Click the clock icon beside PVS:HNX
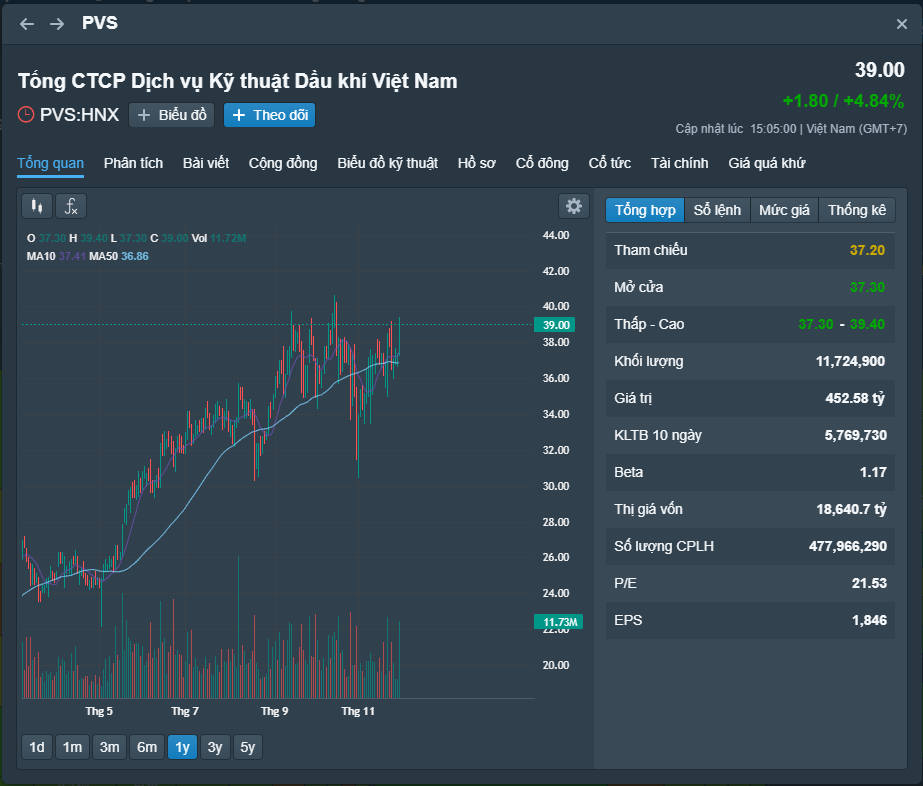Viewport: 923px width, 786px height. [26, 114]
